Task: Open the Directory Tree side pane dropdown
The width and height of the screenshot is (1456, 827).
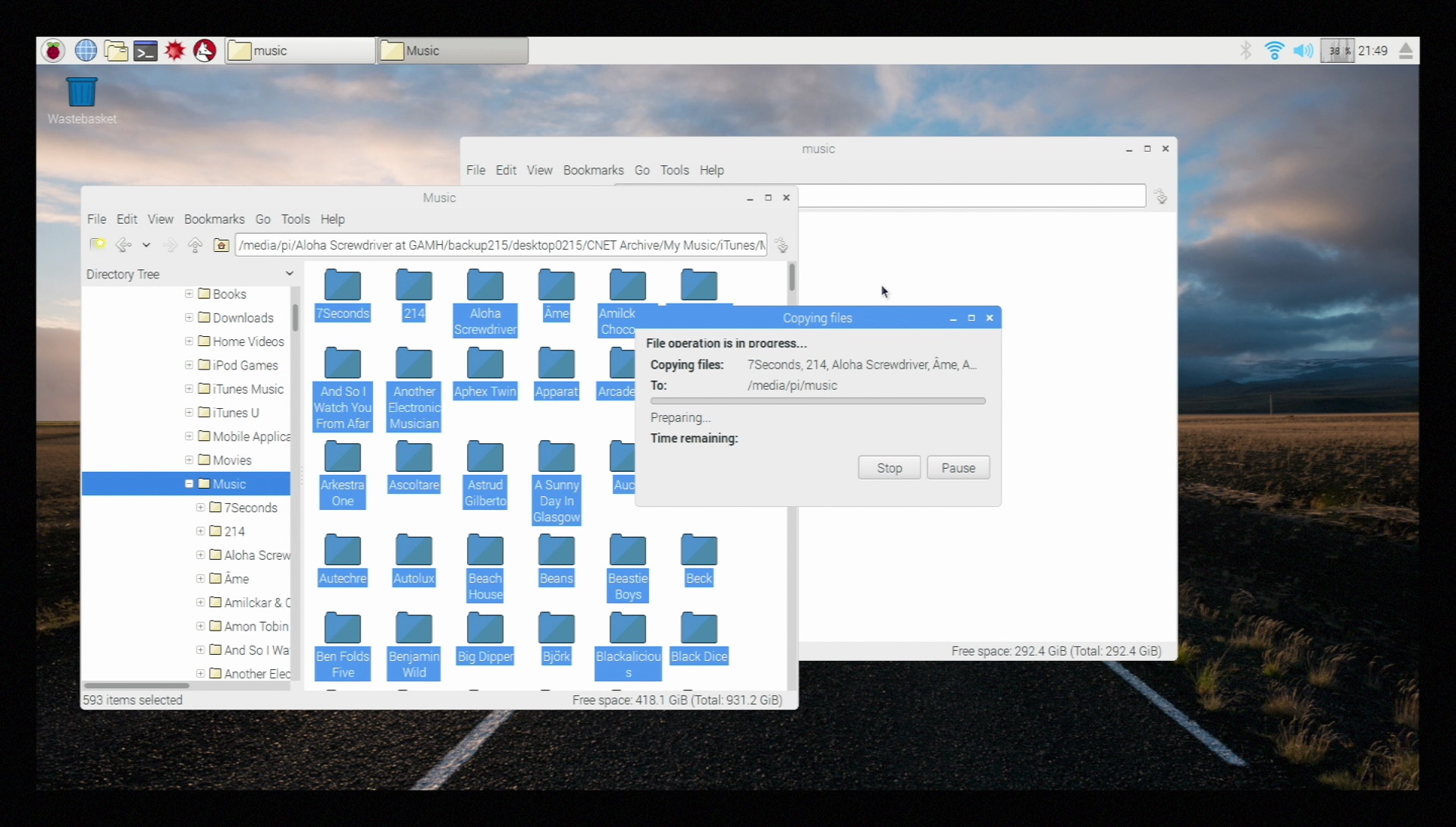Action: click(x=289, y=273)
